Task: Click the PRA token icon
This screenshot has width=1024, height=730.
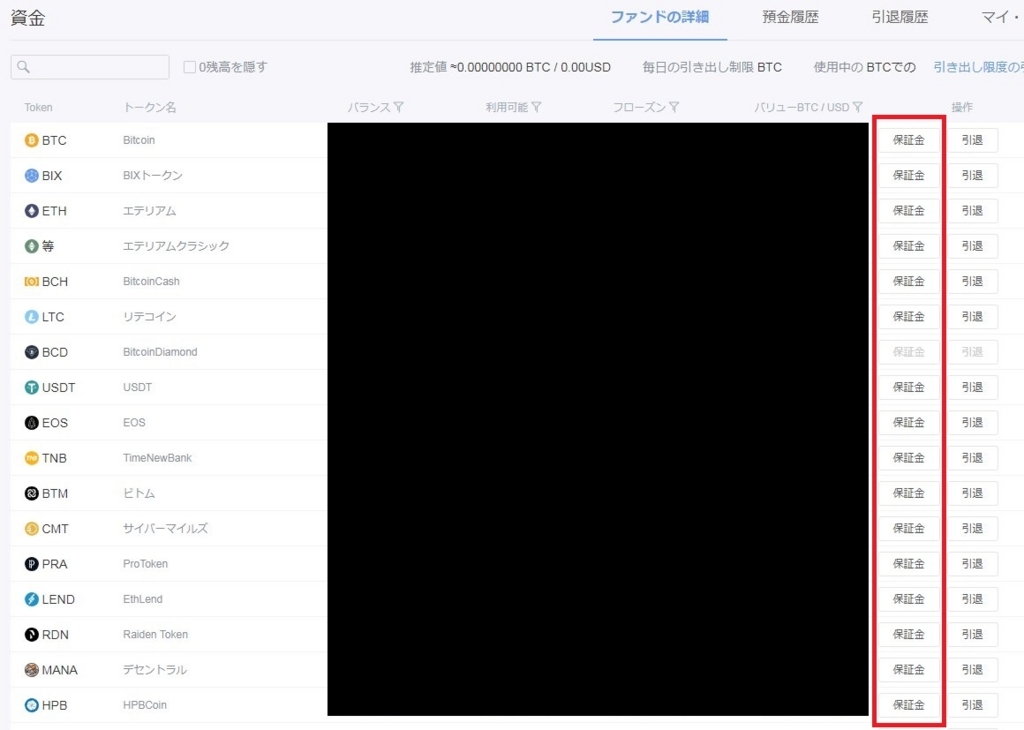Action: (x=31, y=563)
